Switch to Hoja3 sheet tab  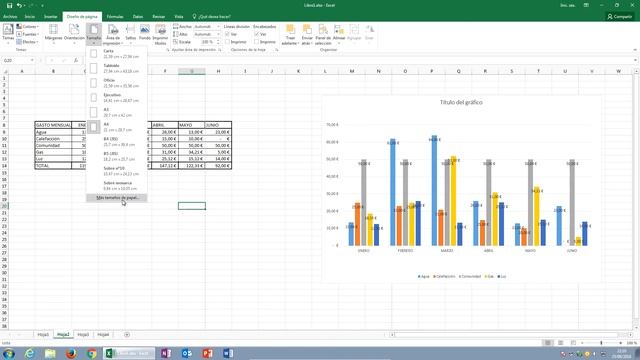click(83, 335)
